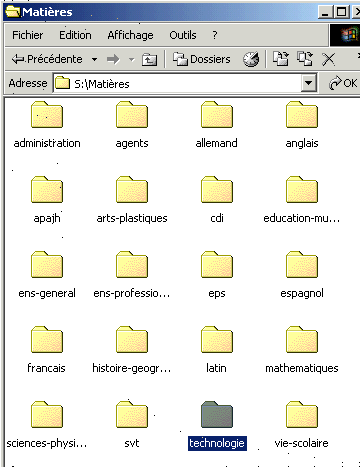Open the Affichage menu

(x=130, y=35)
